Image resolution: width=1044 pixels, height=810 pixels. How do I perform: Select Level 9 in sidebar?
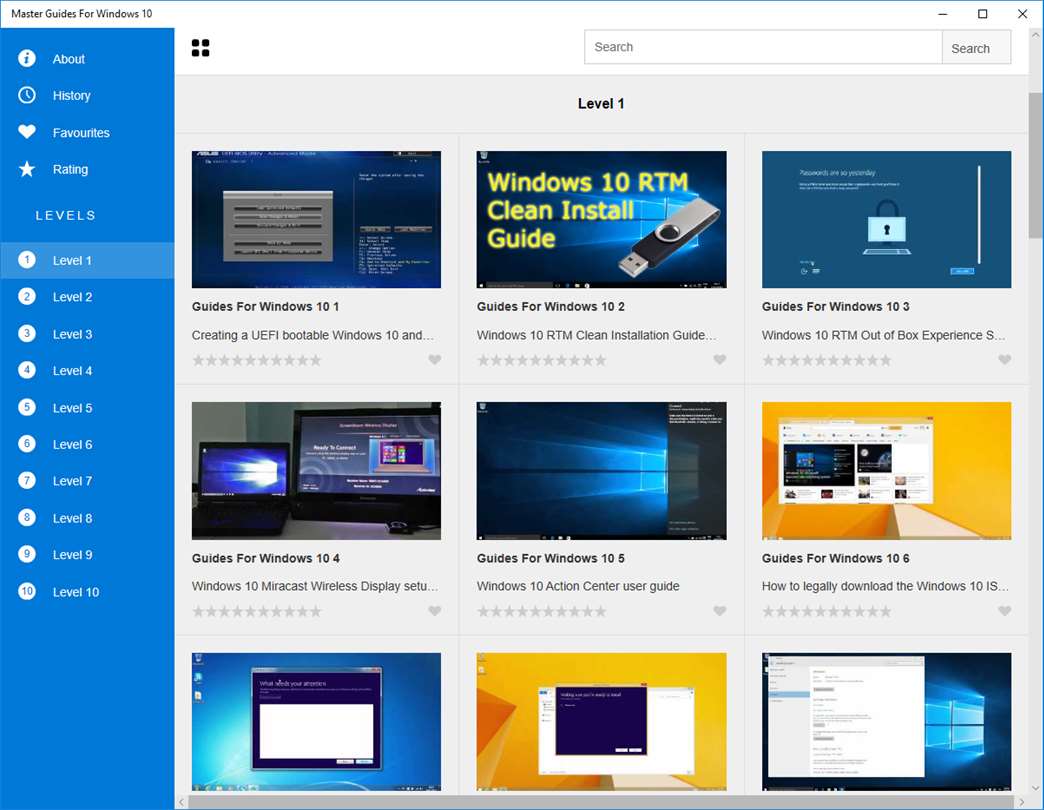tap(87, 555)
